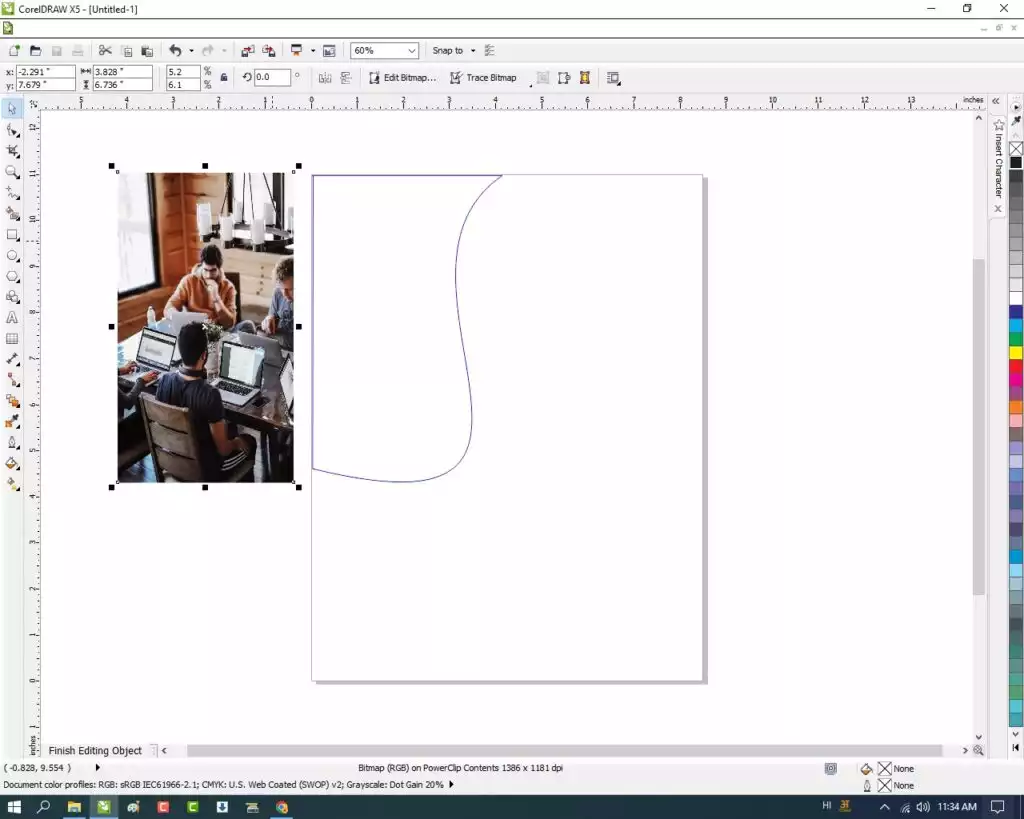This screenshot has height=819, width=1024.
Task: Select the Color Eyedropper tool
Action: [x=12, y=422]
